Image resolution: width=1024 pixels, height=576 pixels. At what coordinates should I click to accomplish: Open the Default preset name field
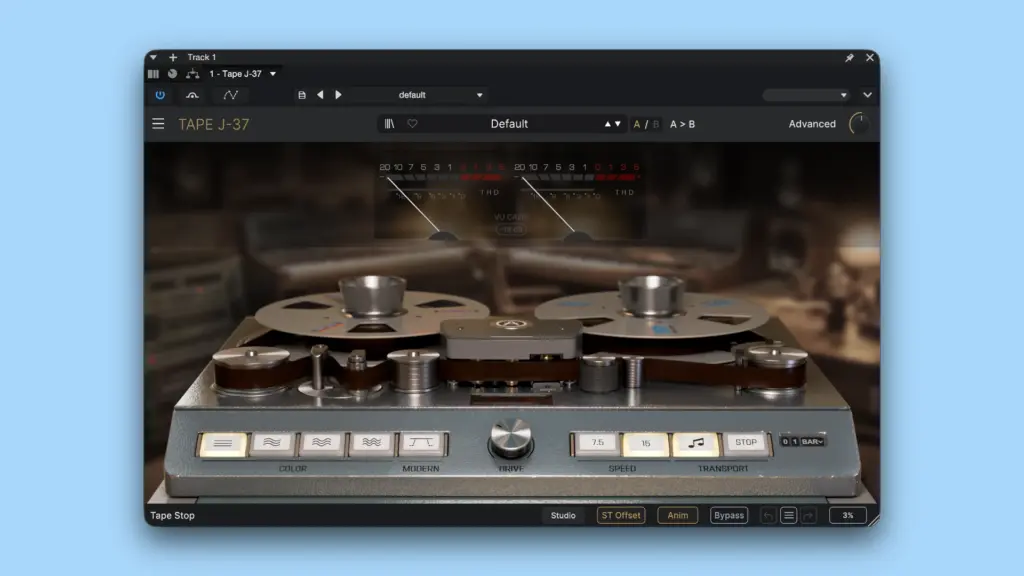(x=509, y=124)
